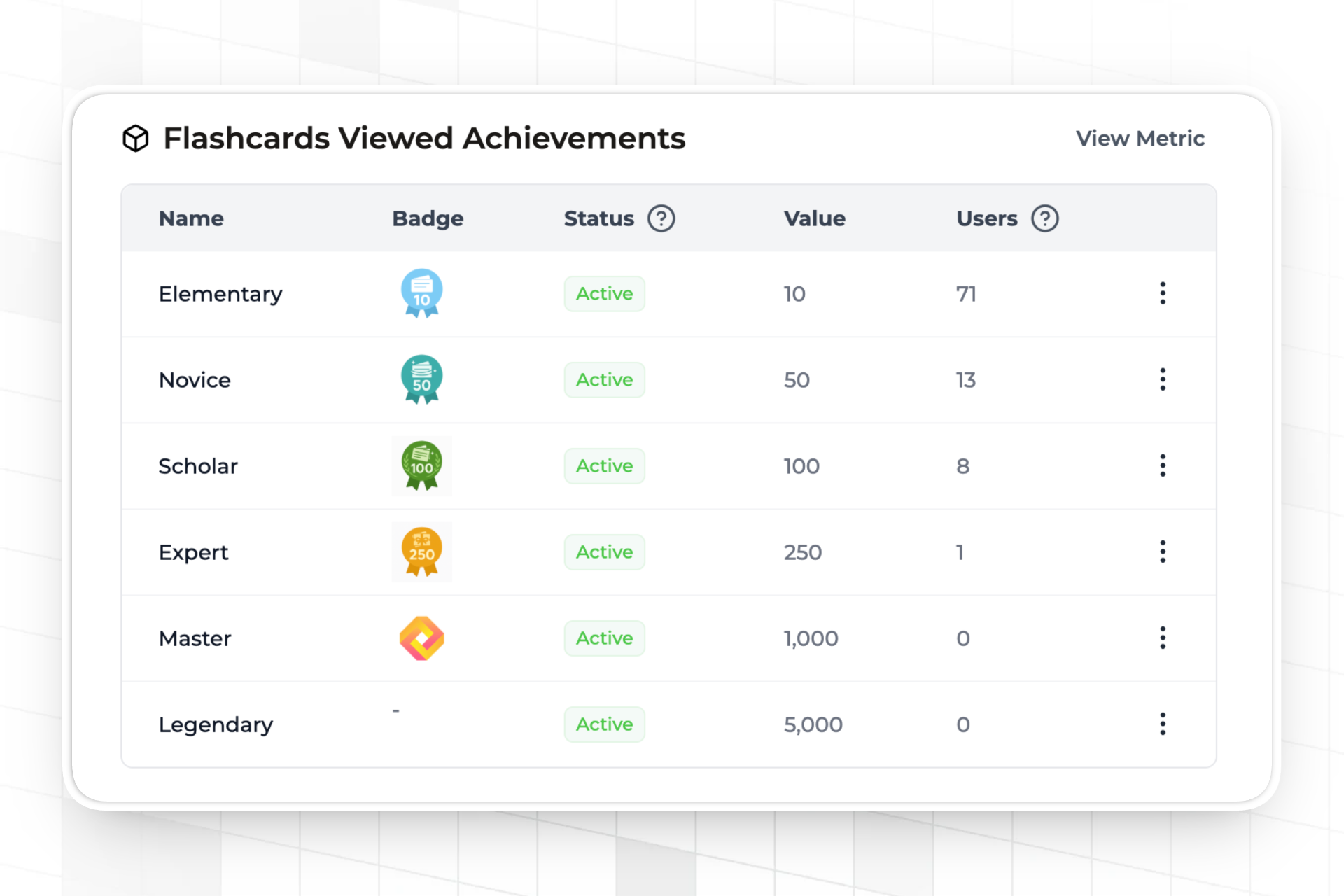Open the options menu for Elementary
Screen dimensions: 1344x896
tap(1162, 293)
